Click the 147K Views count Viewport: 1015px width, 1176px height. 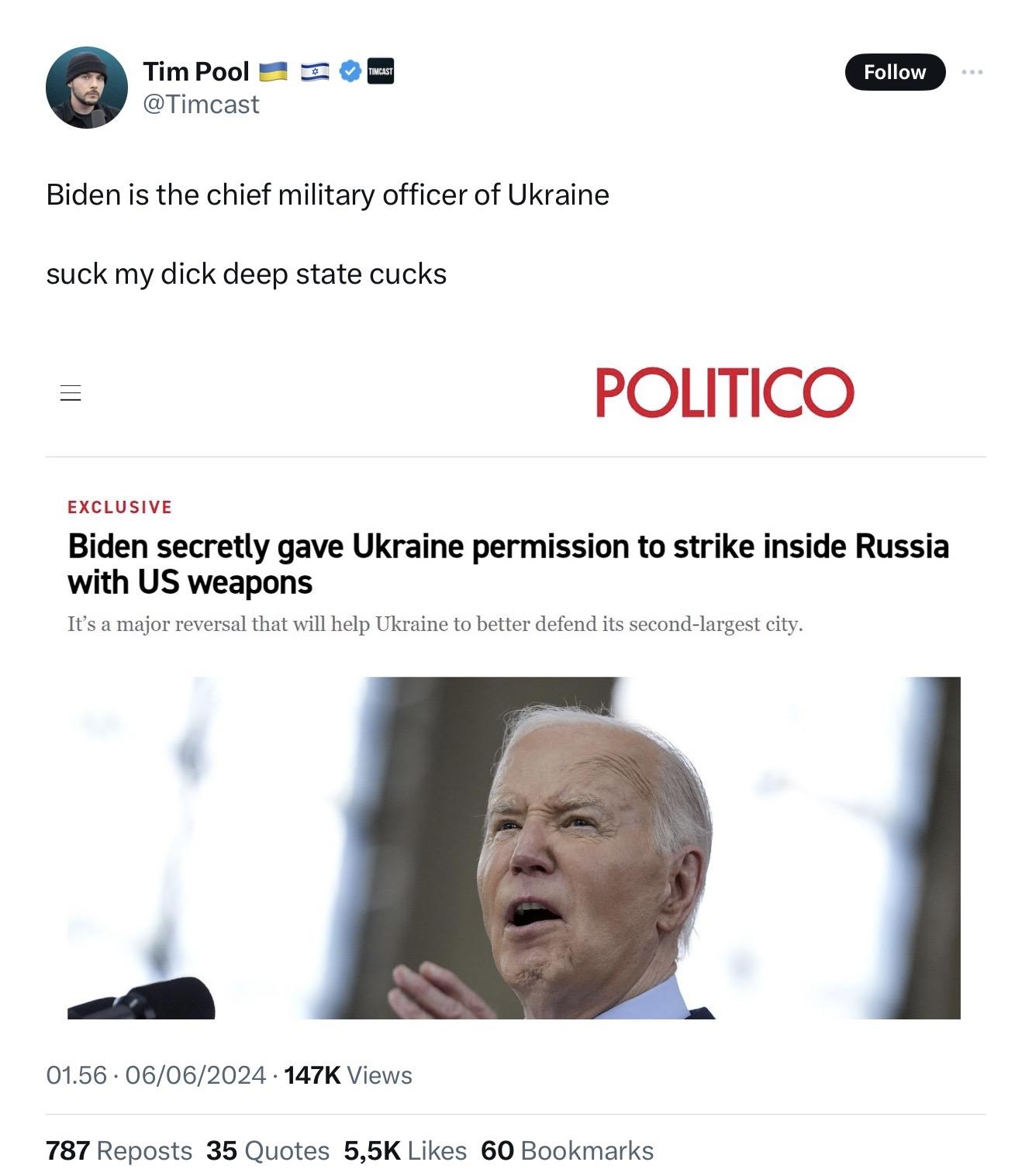click(348, 1075)
